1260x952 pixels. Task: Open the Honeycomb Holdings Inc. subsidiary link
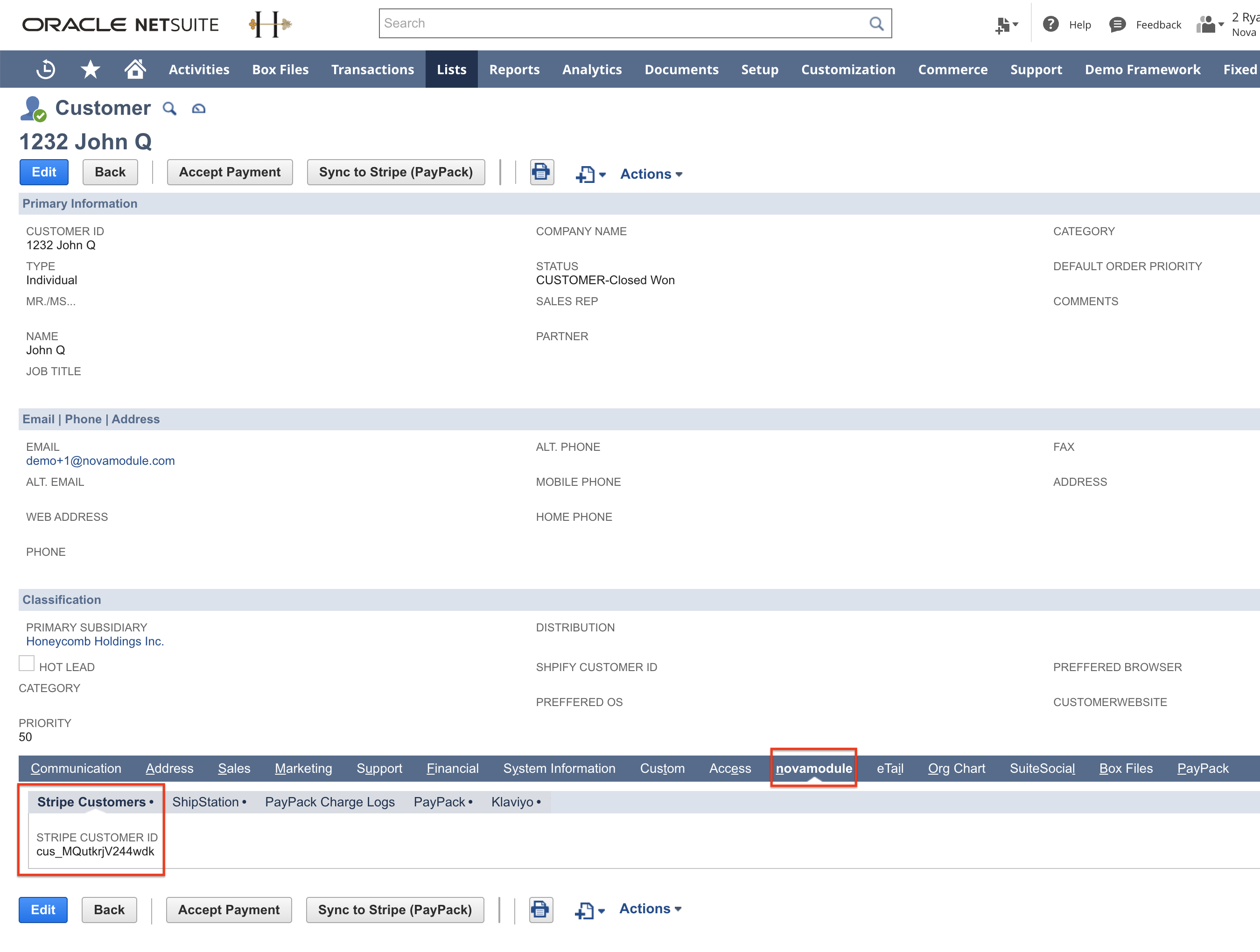click(x=95, y=642)
